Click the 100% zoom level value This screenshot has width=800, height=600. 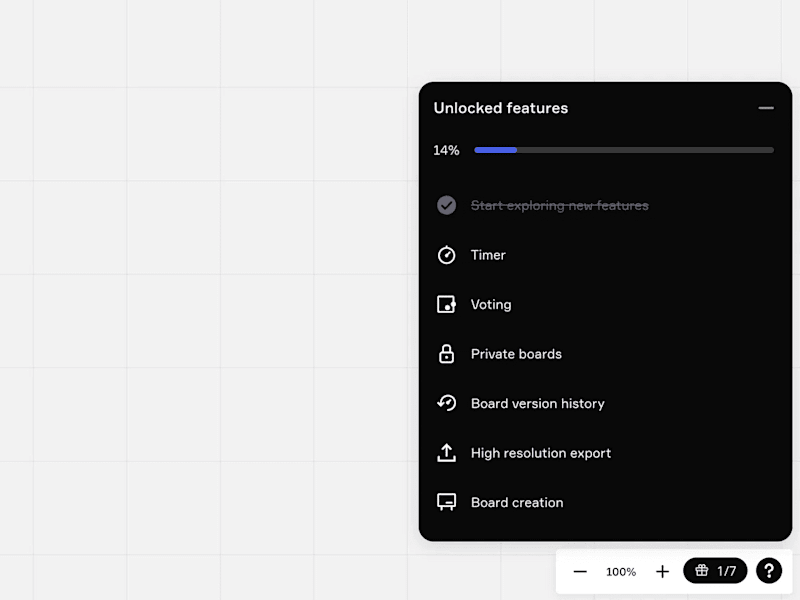(x=621, y=572)
